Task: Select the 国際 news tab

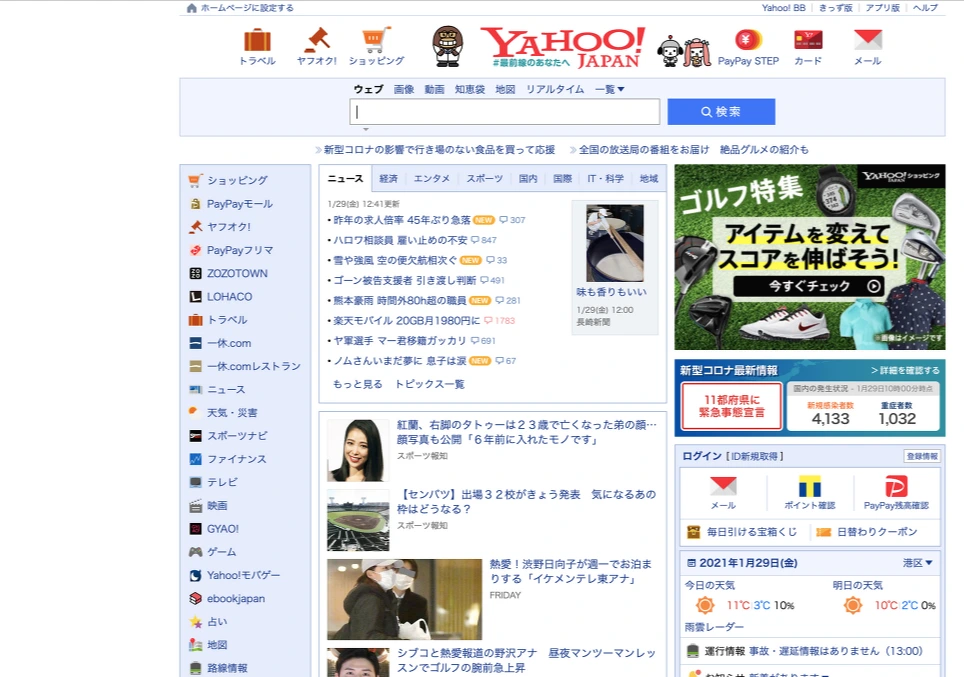Action: tap(563, 179)
